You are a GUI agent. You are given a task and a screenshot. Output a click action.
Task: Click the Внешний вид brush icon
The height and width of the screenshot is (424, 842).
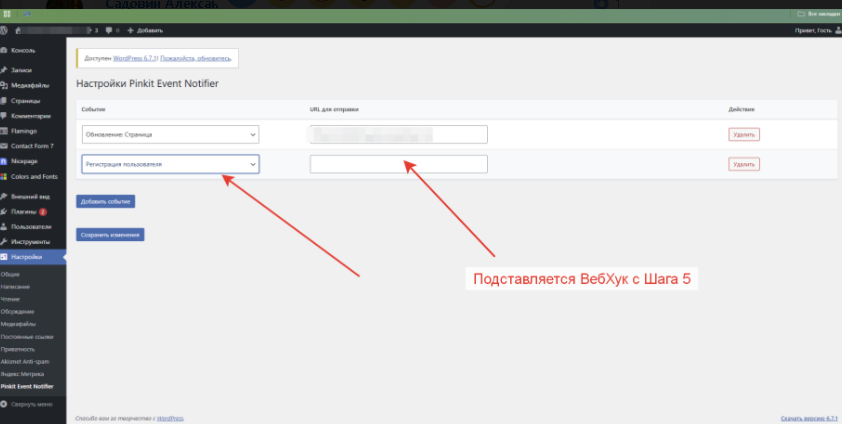point(4,196)
